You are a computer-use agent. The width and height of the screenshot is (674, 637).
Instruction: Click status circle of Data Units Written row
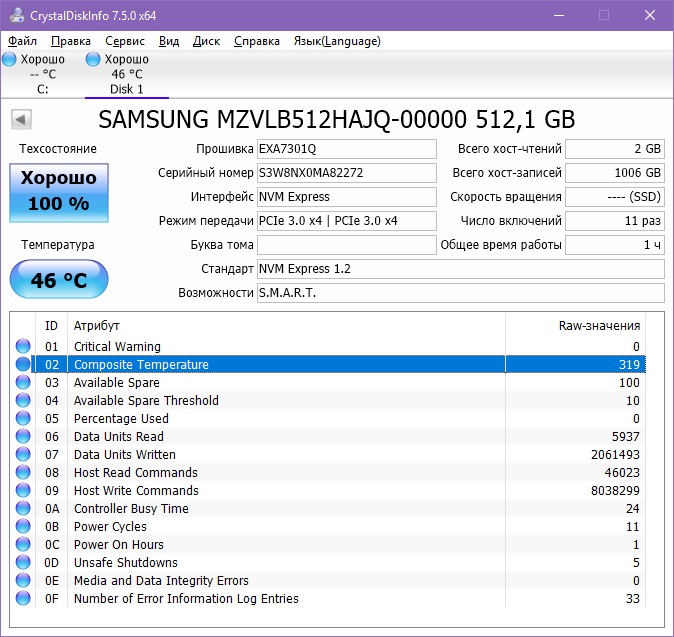click(23, 454)
